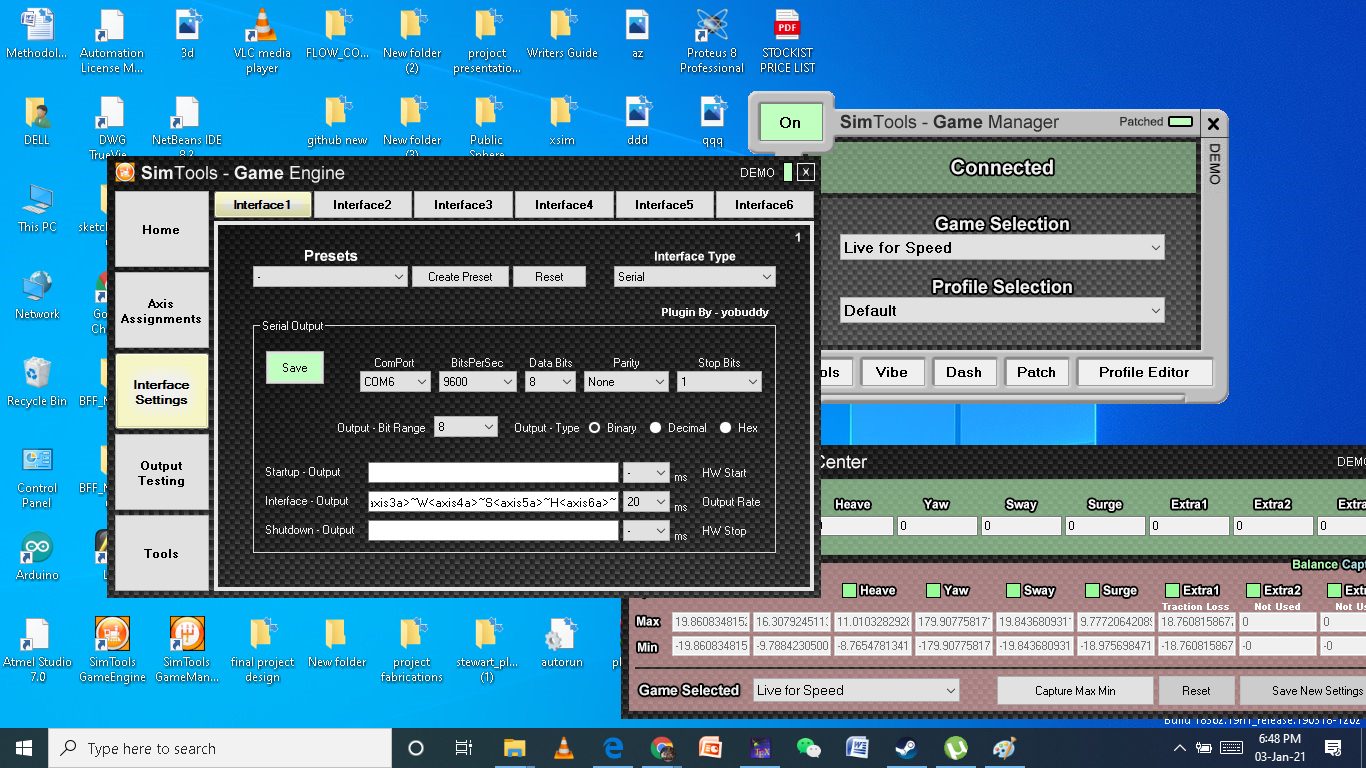Select Binary output type

click(595, 428)
